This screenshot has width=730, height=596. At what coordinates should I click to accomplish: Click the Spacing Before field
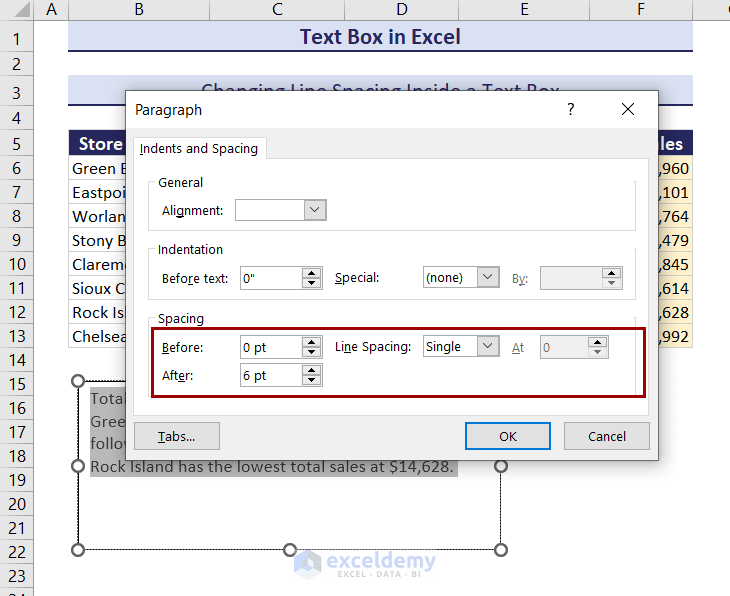click(271, 347)
